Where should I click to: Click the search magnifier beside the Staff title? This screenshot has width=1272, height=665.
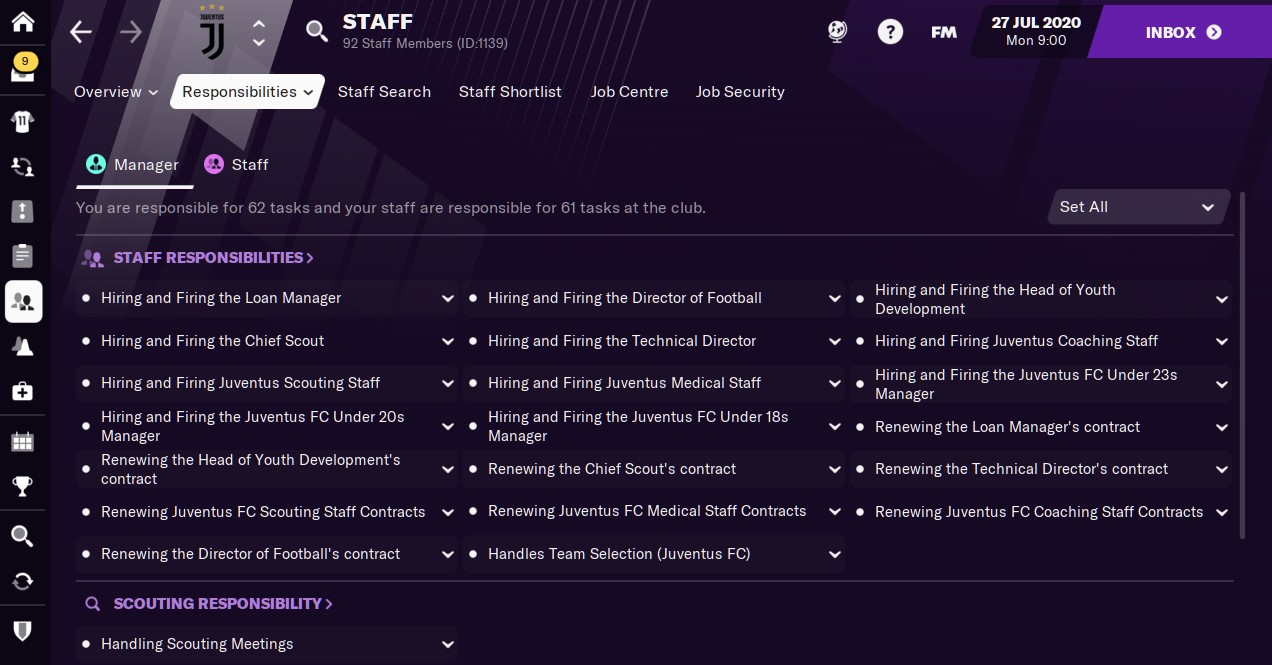click(x=317, y=32)
